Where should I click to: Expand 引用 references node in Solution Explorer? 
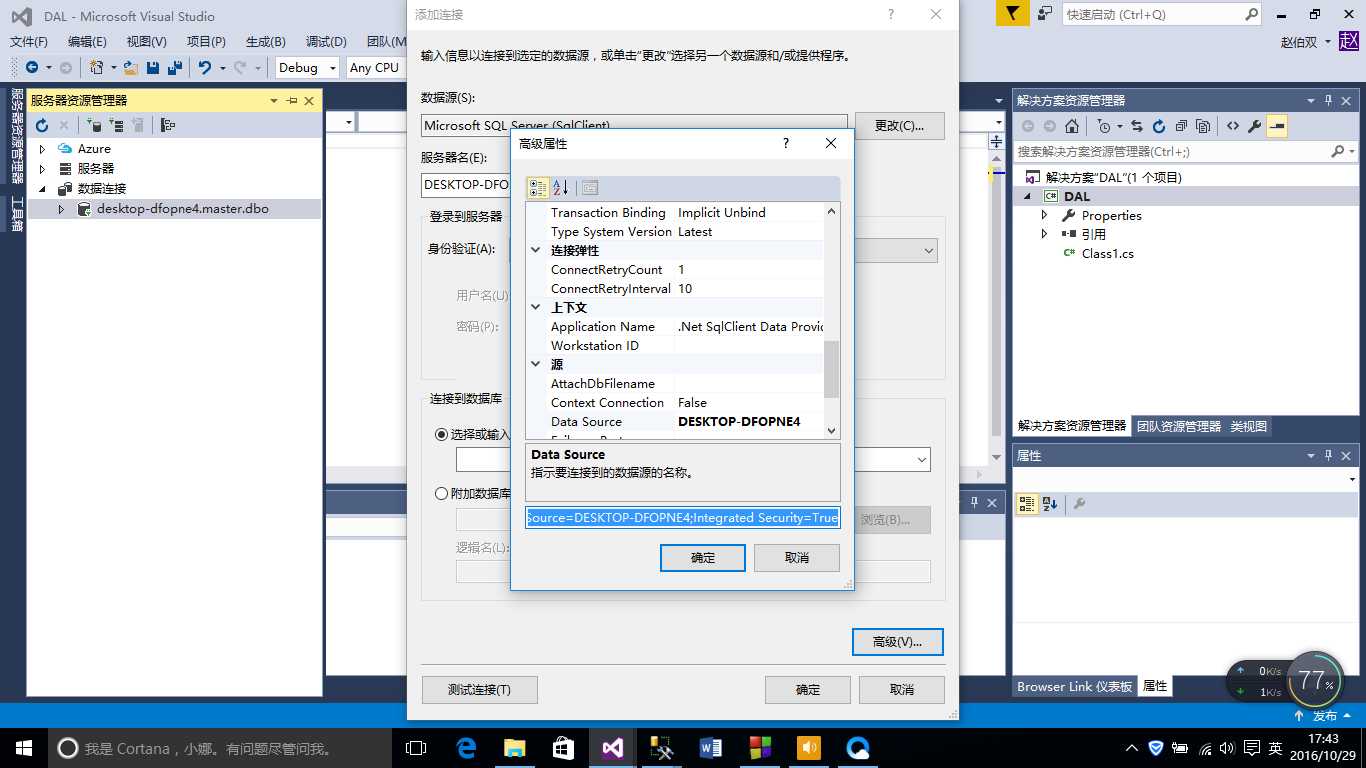[x=1045, y=234]
